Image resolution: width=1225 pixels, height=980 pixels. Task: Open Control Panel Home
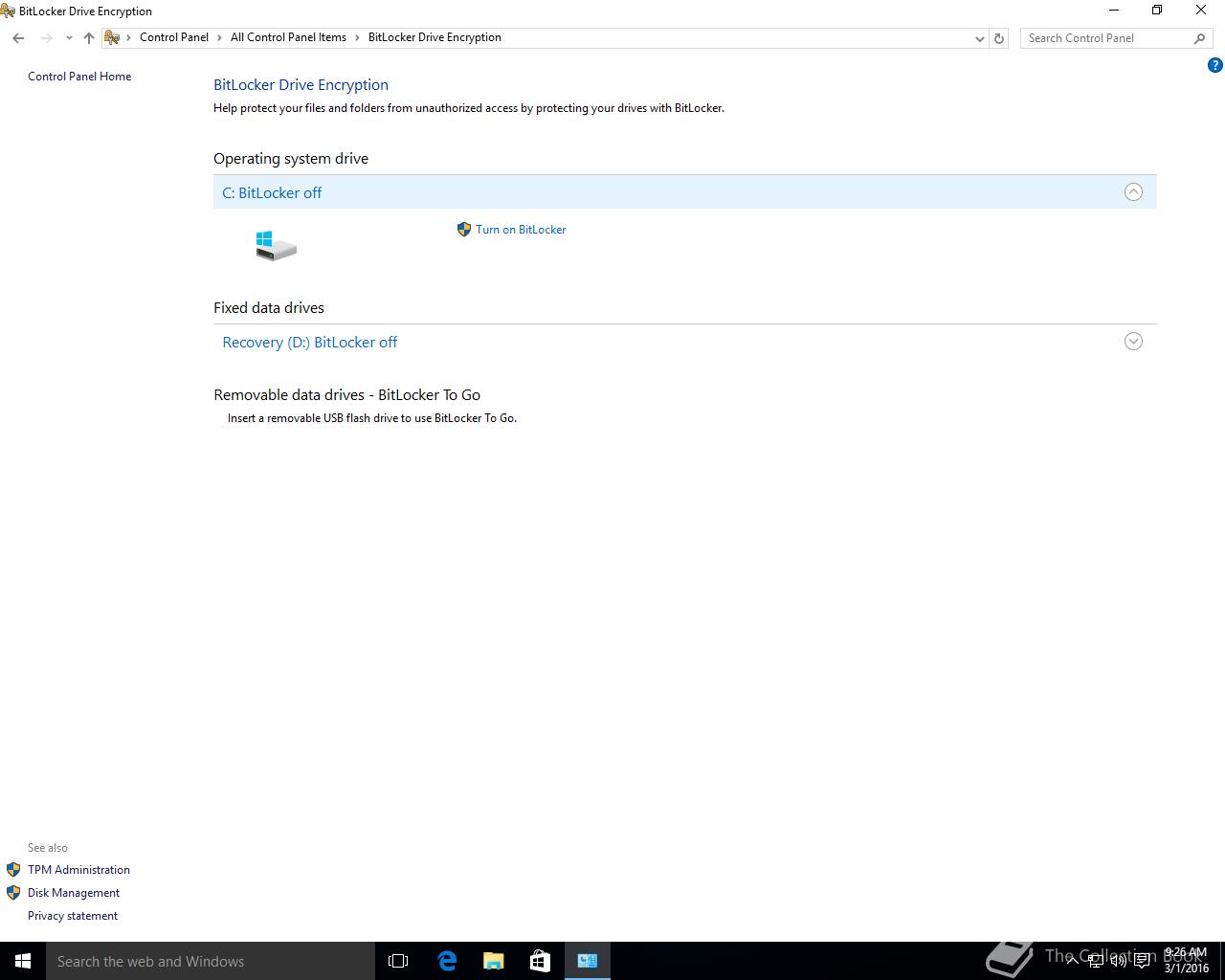point(79,77)
